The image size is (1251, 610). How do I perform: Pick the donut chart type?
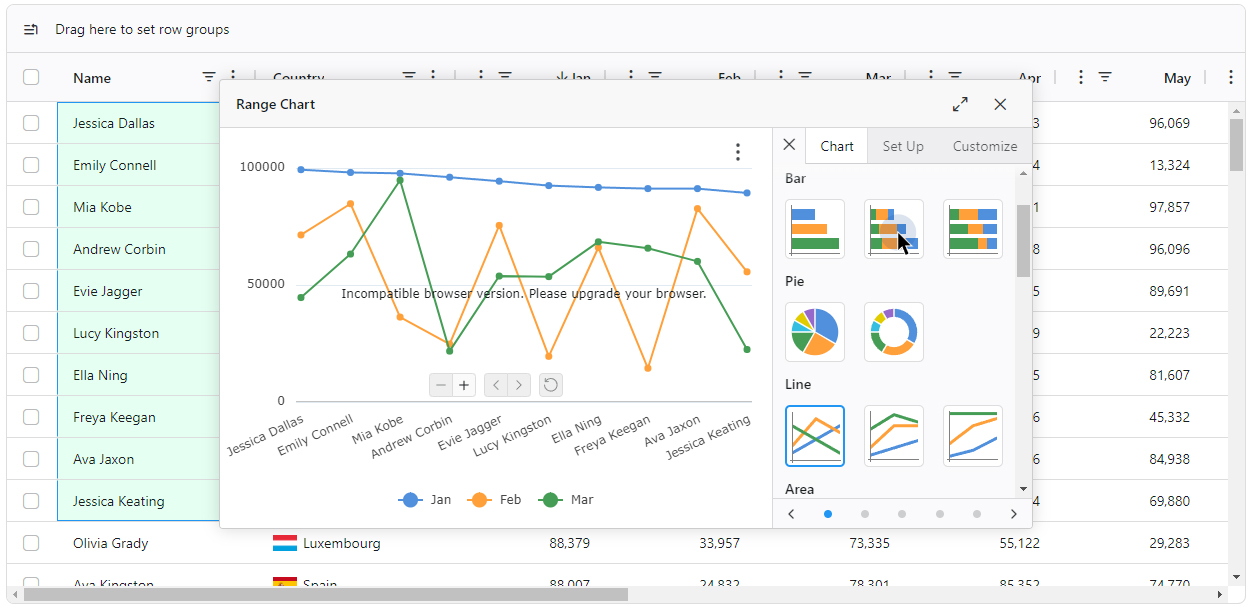tap(893, 332)
